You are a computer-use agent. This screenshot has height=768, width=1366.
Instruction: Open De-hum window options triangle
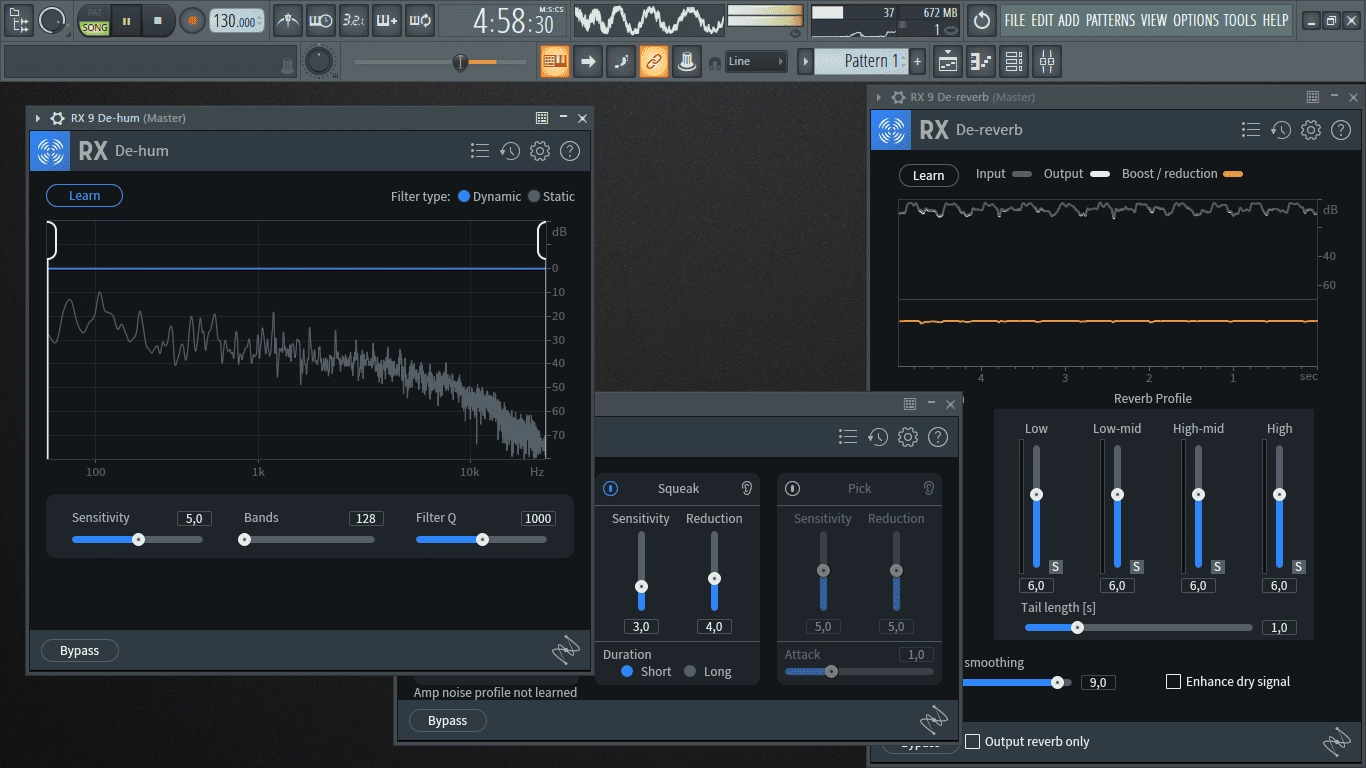click(x=38, y=118)
